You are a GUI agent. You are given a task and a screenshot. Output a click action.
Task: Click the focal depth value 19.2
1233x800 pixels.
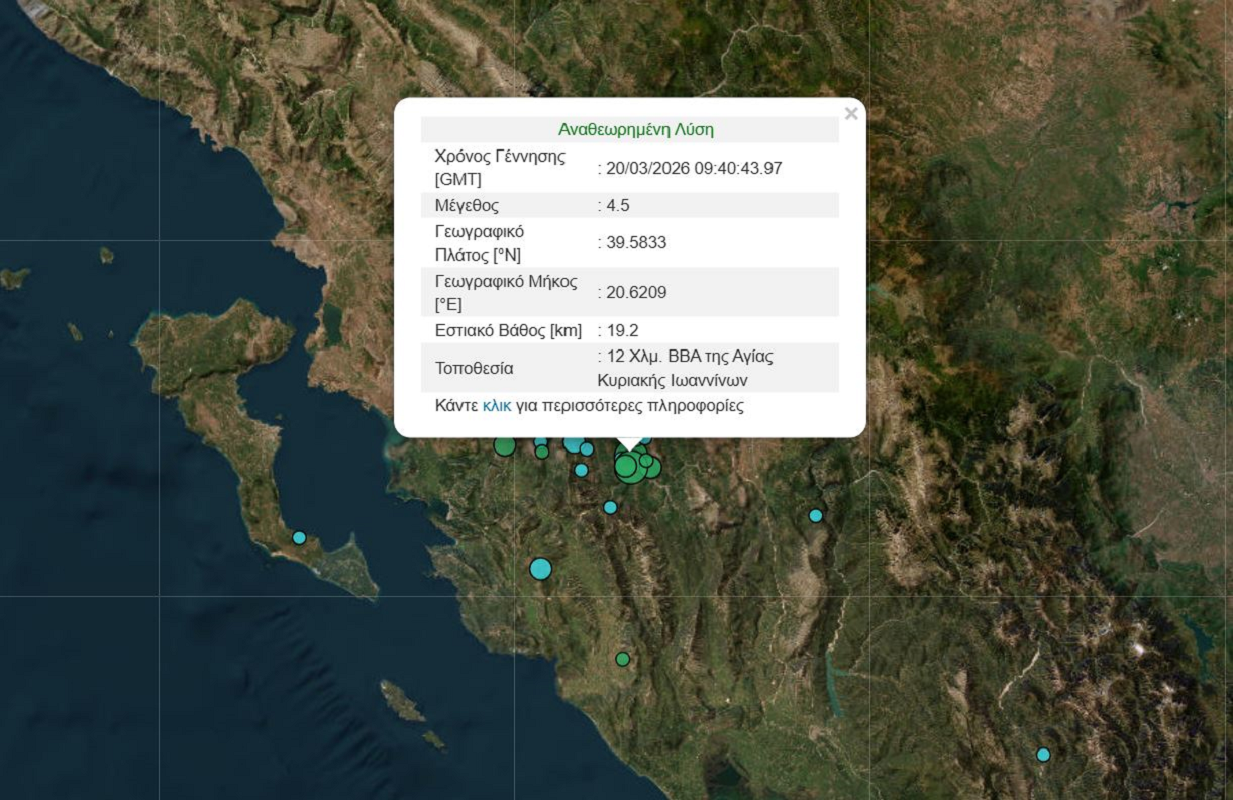click(621, 330)
